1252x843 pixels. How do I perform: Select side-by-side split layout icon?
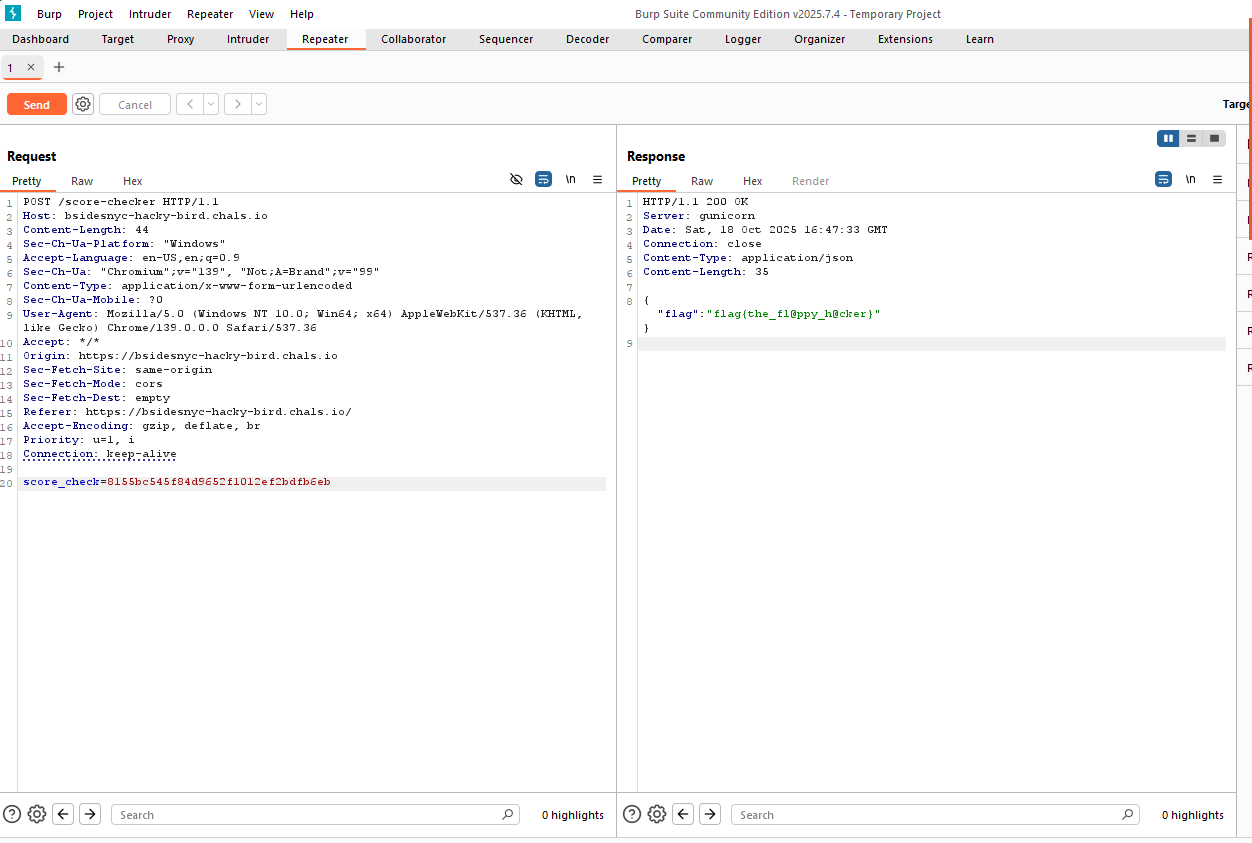coord(1167,139)
